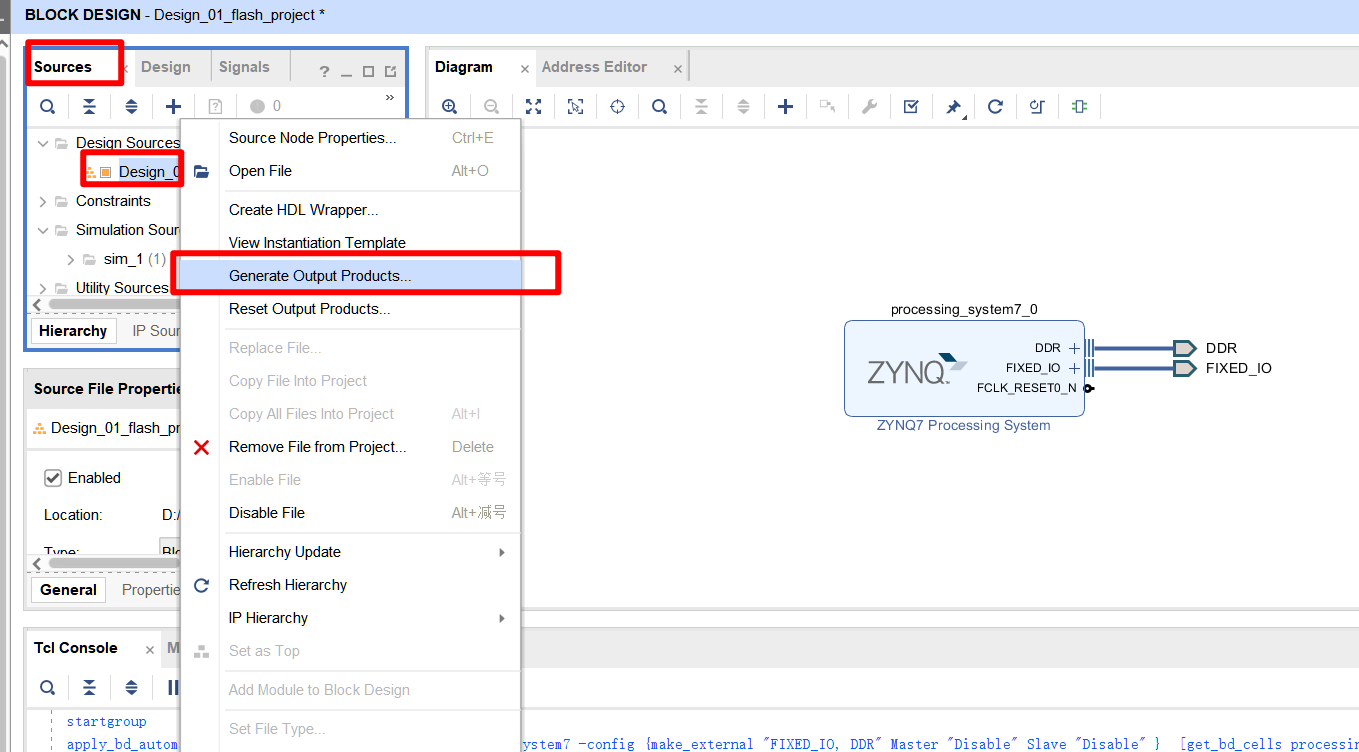Image resolution: width=1359 pixels, height=752 pixels.
Task: Add sources with the plus icon in Sources panel
Action: 173,106
